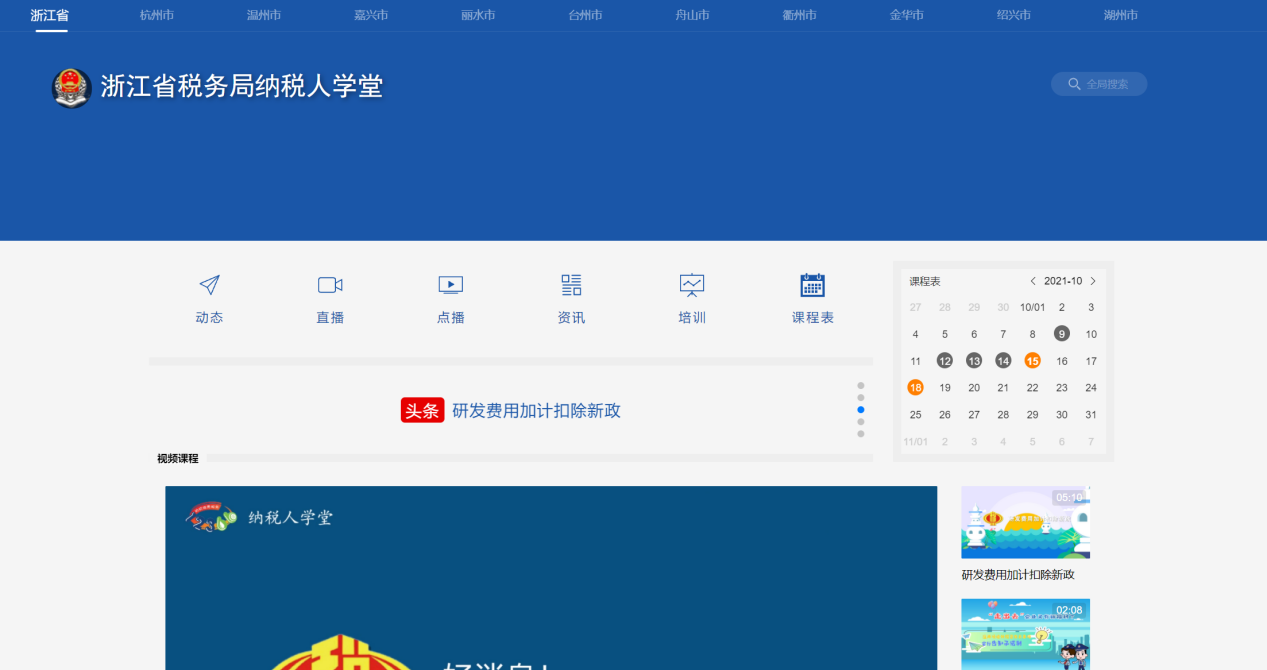Click date 10 in the calendar
This screenshot has height=670, width=1267.
1091,334
